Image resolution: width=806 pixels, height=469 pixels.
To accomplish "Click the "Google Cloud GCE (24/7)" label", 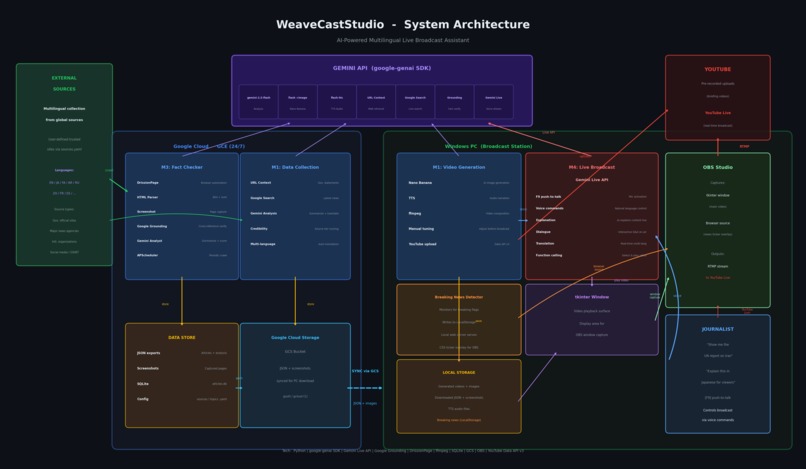I will click(x=209, y=147).
